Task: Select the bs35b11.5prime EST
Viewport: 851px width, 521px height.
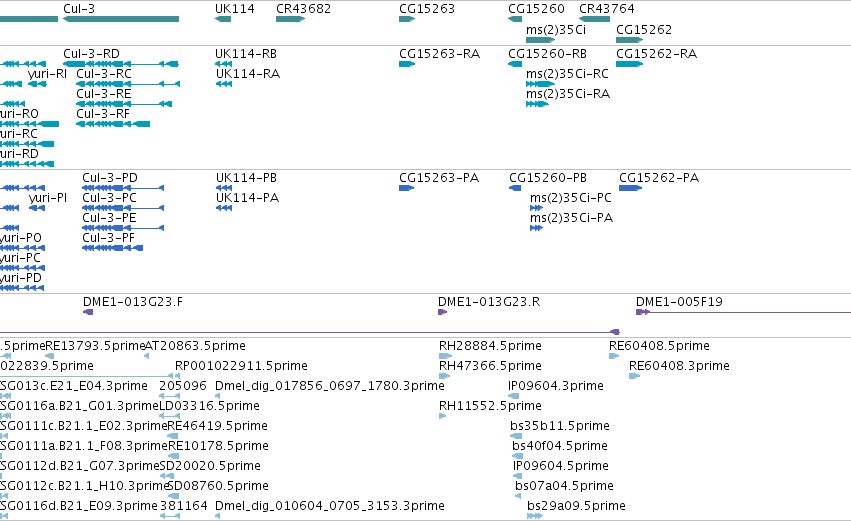Action: 516,436
